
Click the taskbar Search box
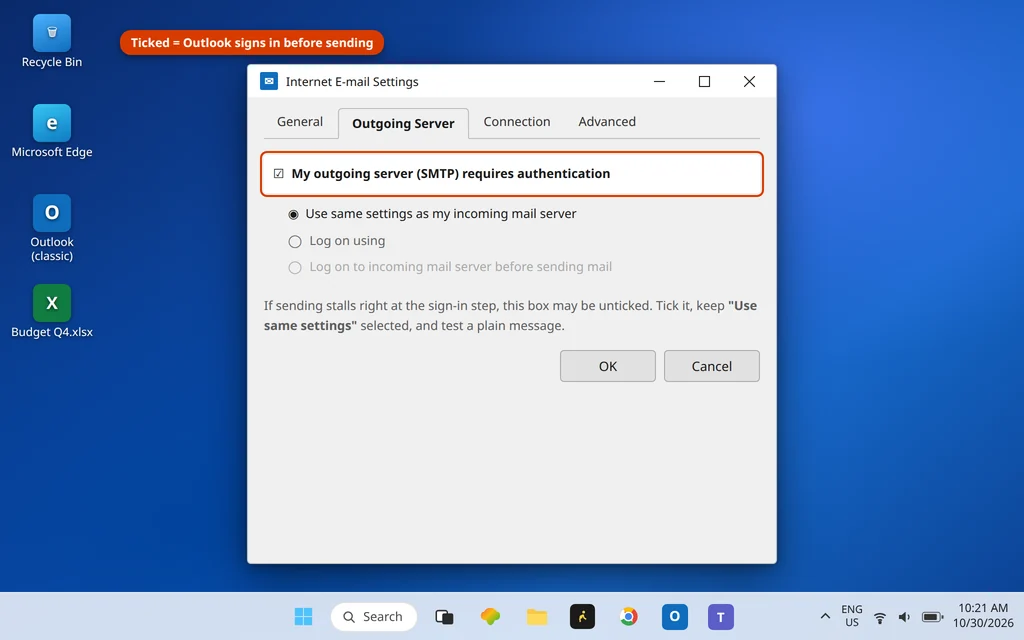pyautogui.click(x=374, y=616)
